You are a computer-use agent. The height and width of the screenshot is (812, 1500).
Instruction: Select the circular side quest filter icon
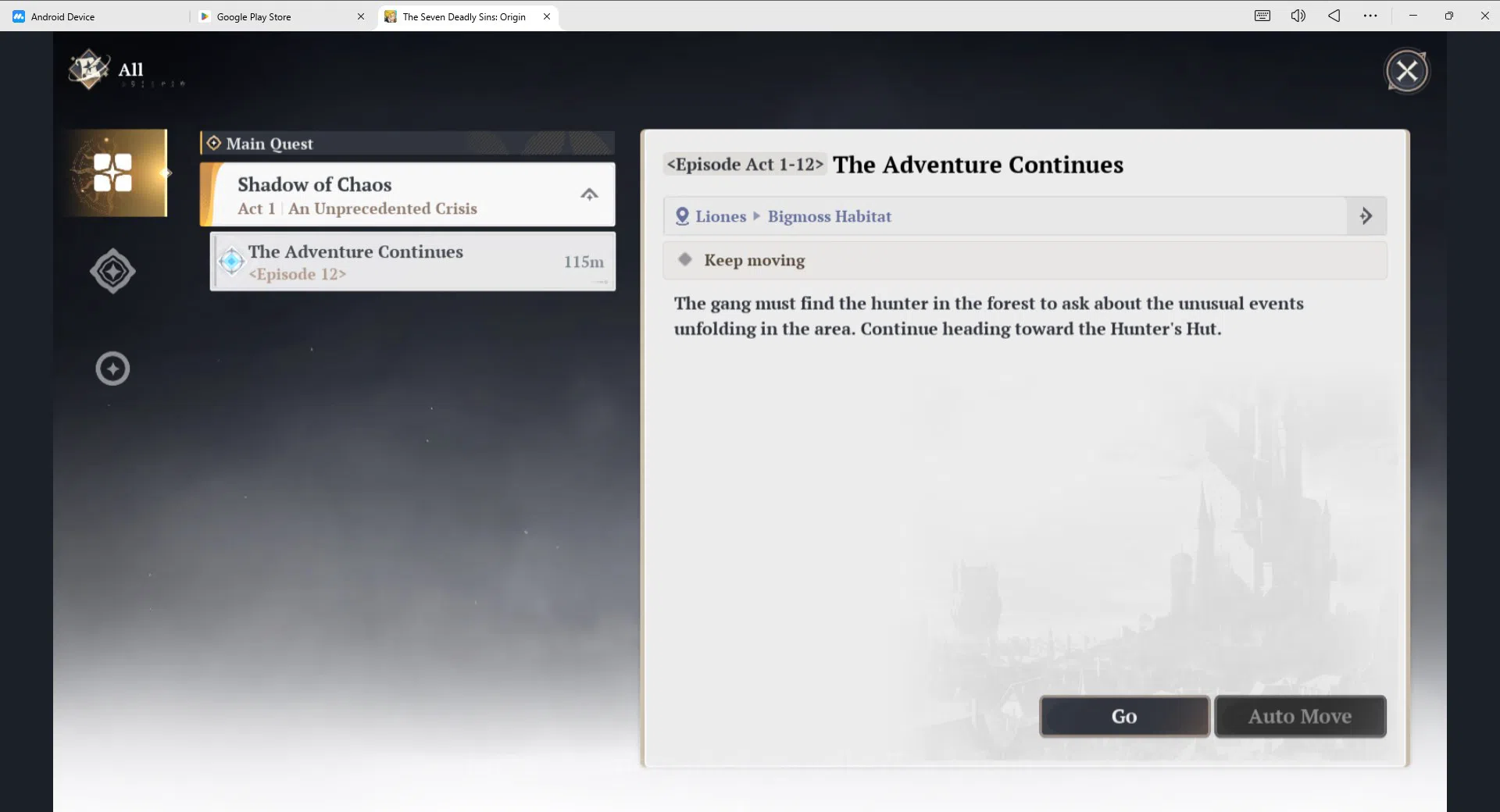click(x=112, y=369)
